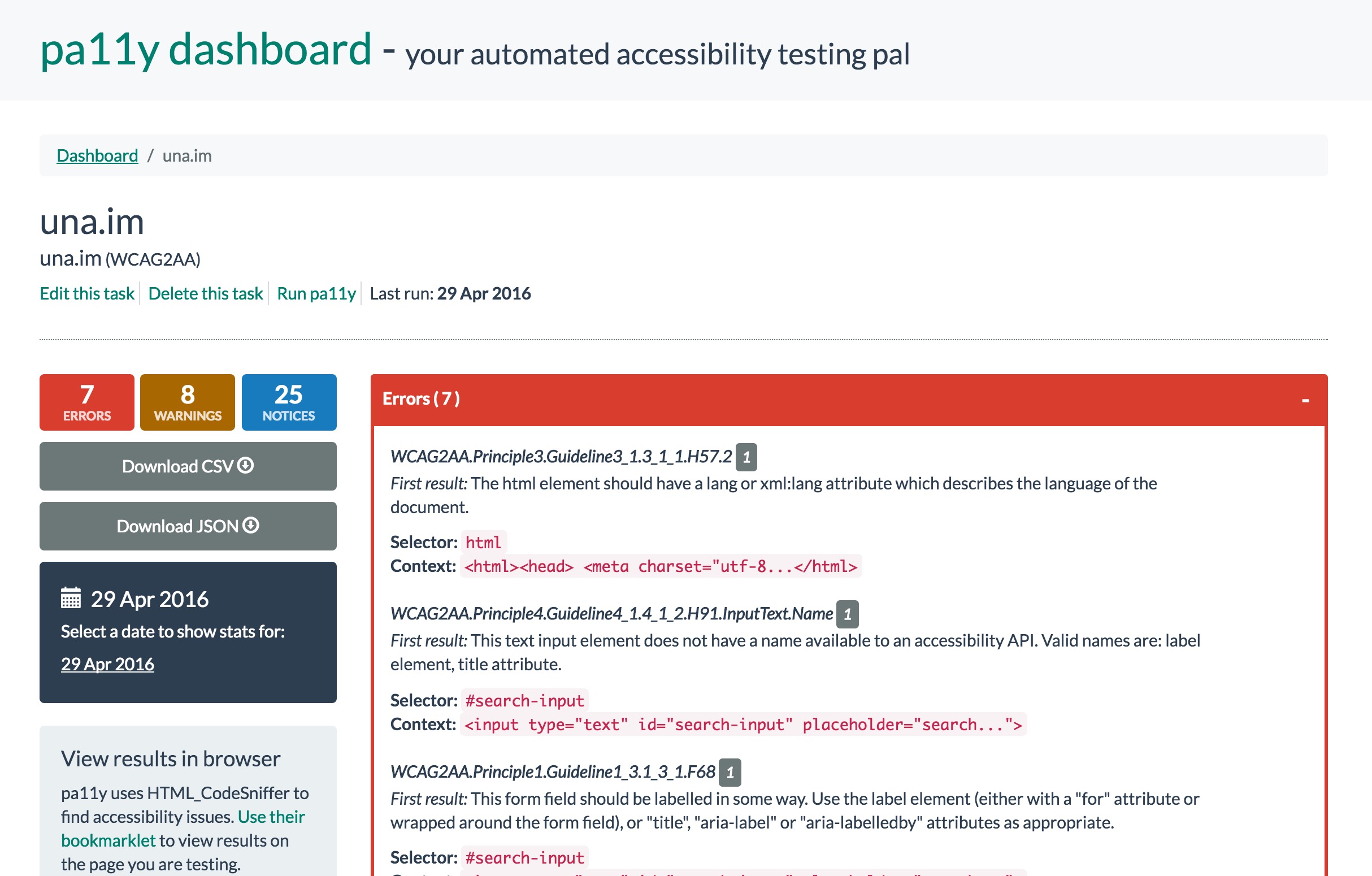1372x876 pixels.
Task: Click the count badge next to InputText.Name rule
Action: point(846,614)
